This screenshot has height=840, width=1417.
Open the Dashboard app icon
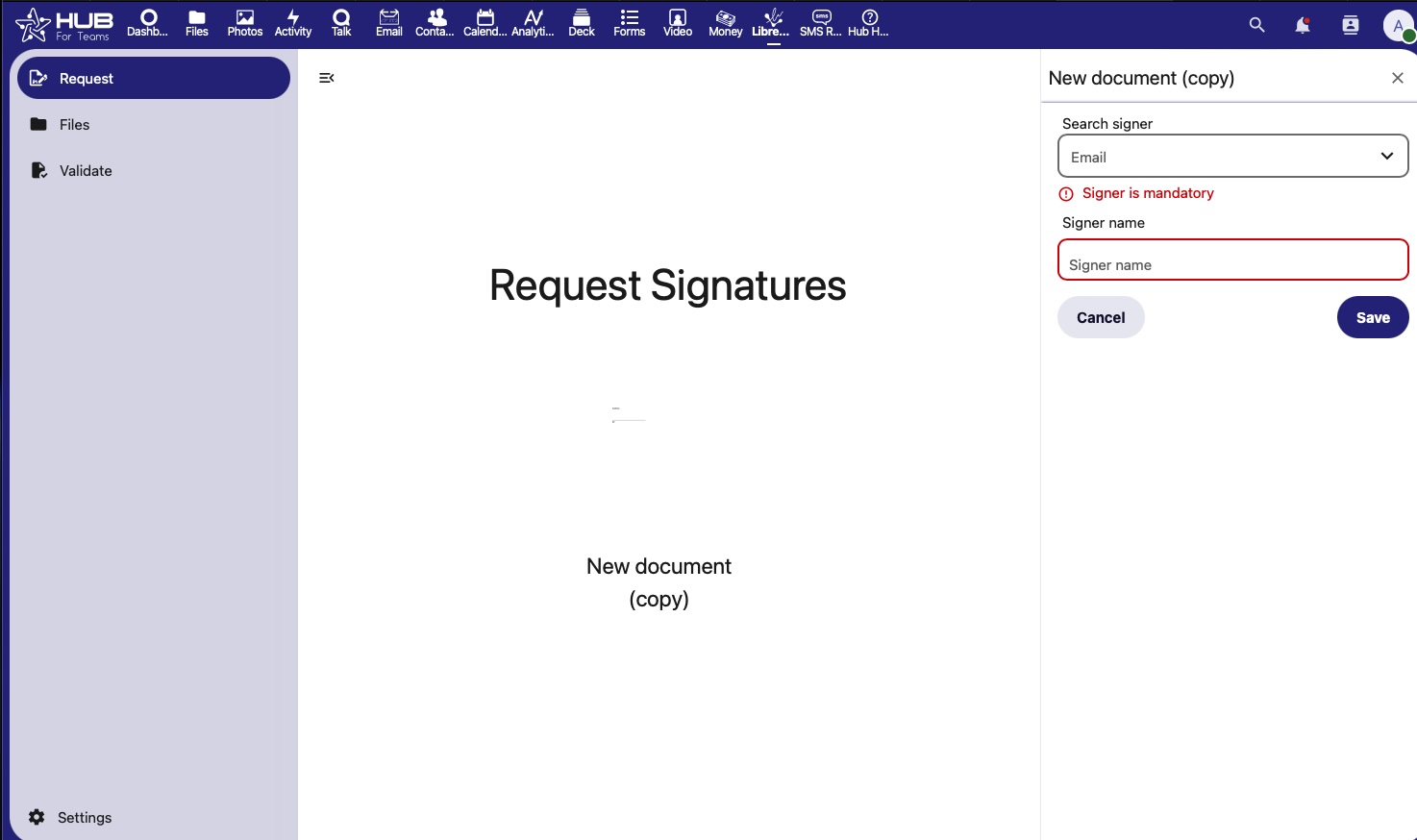click(148, 23)
